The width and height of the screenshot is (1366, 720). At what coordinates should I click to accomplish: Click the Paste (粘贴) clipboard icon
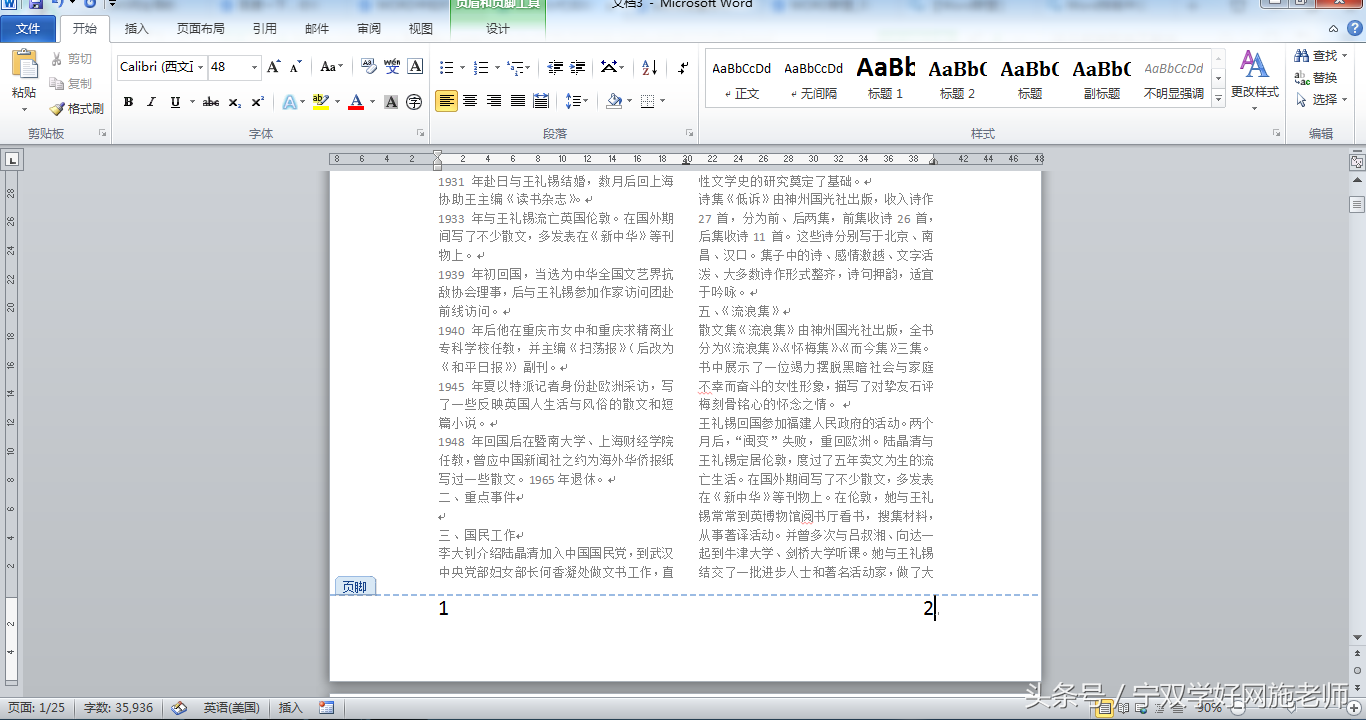24,65
